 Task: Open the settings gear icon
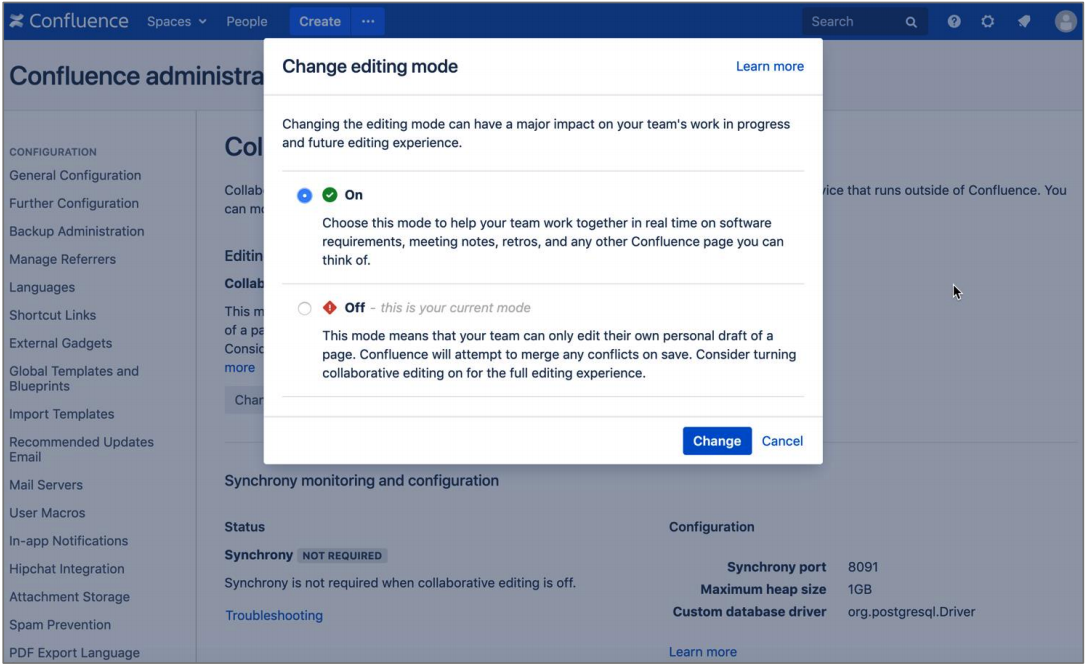pyautogui.click(x=989, y=21)
